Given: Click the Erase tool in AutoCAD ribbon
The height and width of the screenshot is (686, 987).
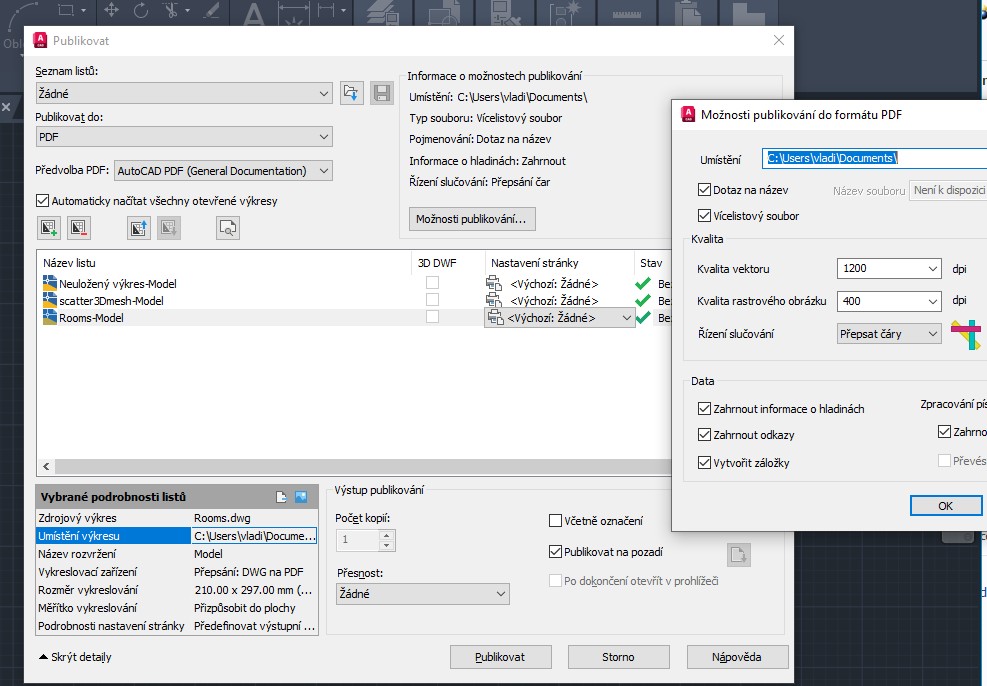Looking at the screenshot, I should pyautogui.click(x=212, y=10).
